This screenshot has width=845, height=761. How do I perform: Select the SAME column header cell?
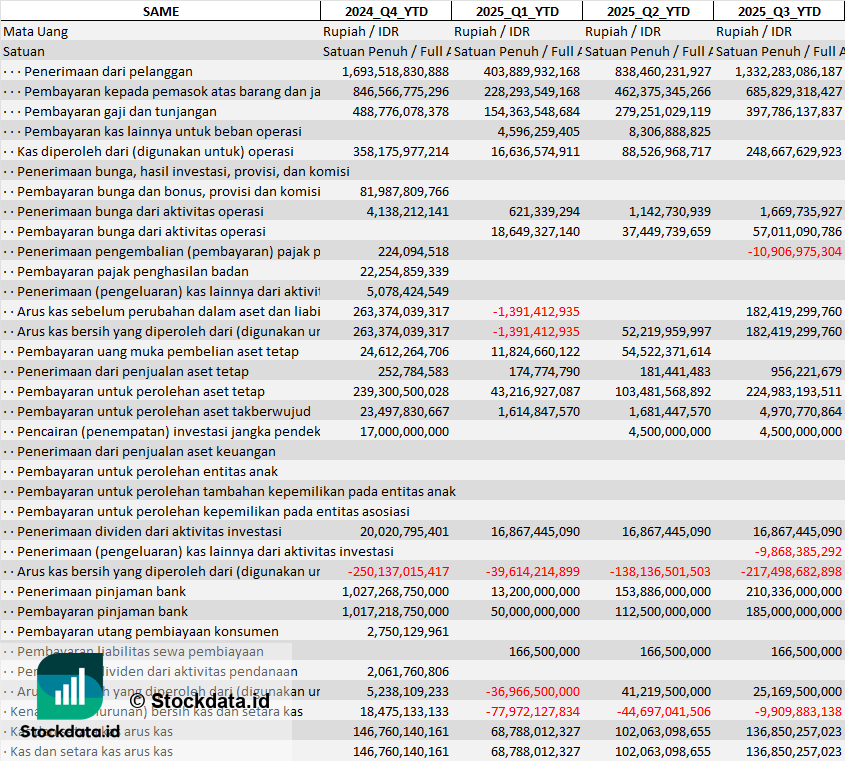pyautogui.click(x=160, y=11)
